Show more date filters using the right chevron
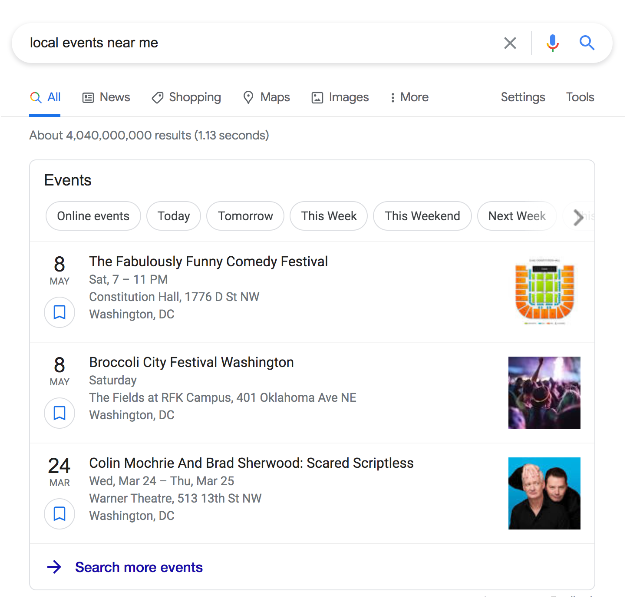The image size is (627, 599). click(578, 217)
